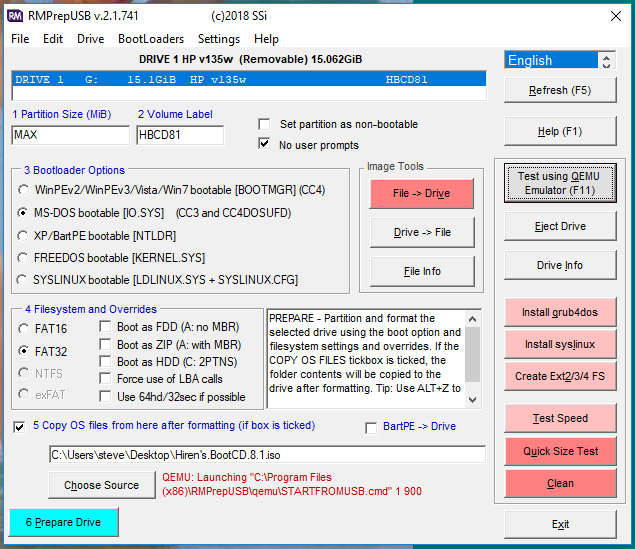Screen dimensions: 635x549
Task: Open the Help menu
Action: (x=266, y=39)
